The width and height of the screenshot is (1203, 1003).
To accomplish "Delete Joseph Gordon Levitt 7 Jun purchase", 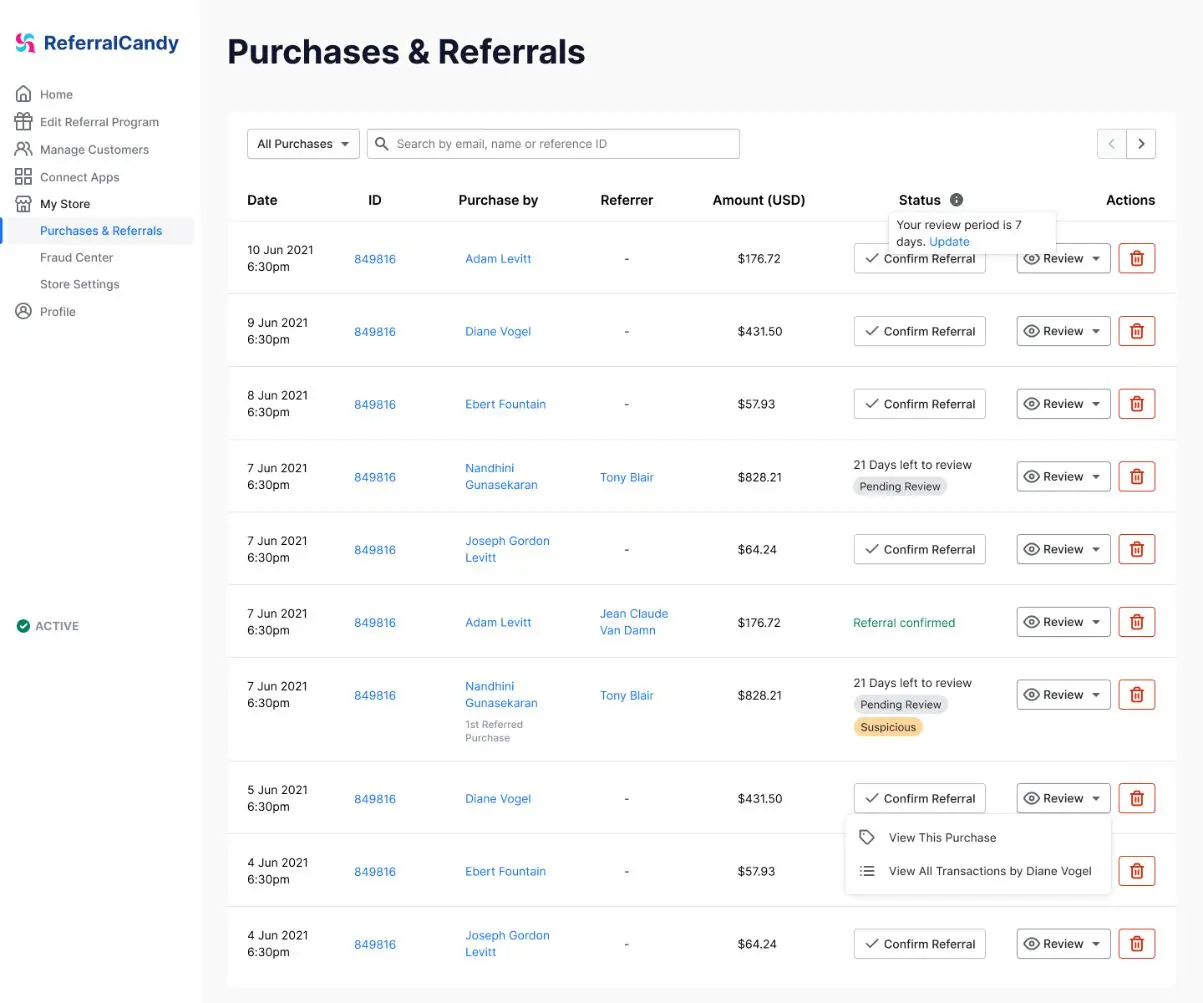I will pyautogui.click(x=1137, y=549).
